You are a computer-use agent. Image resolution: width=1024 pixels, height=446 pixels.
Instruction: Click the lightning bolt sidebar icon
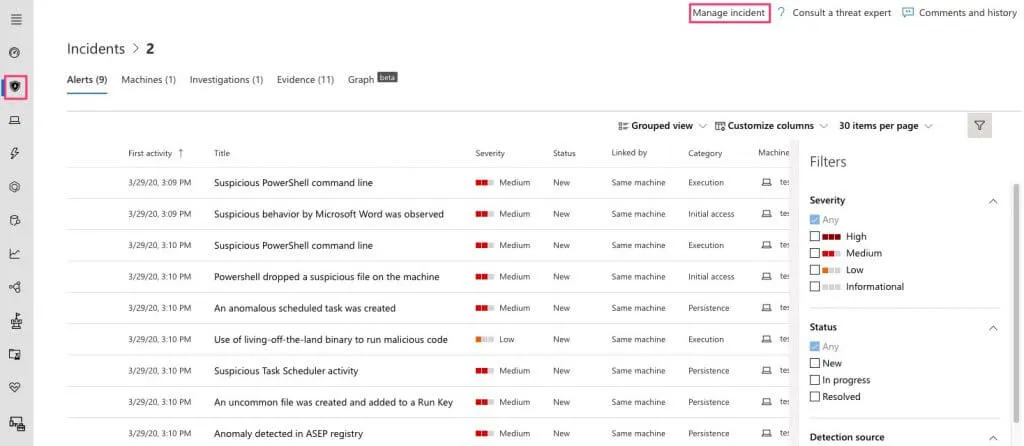click(x=15, y=153)
